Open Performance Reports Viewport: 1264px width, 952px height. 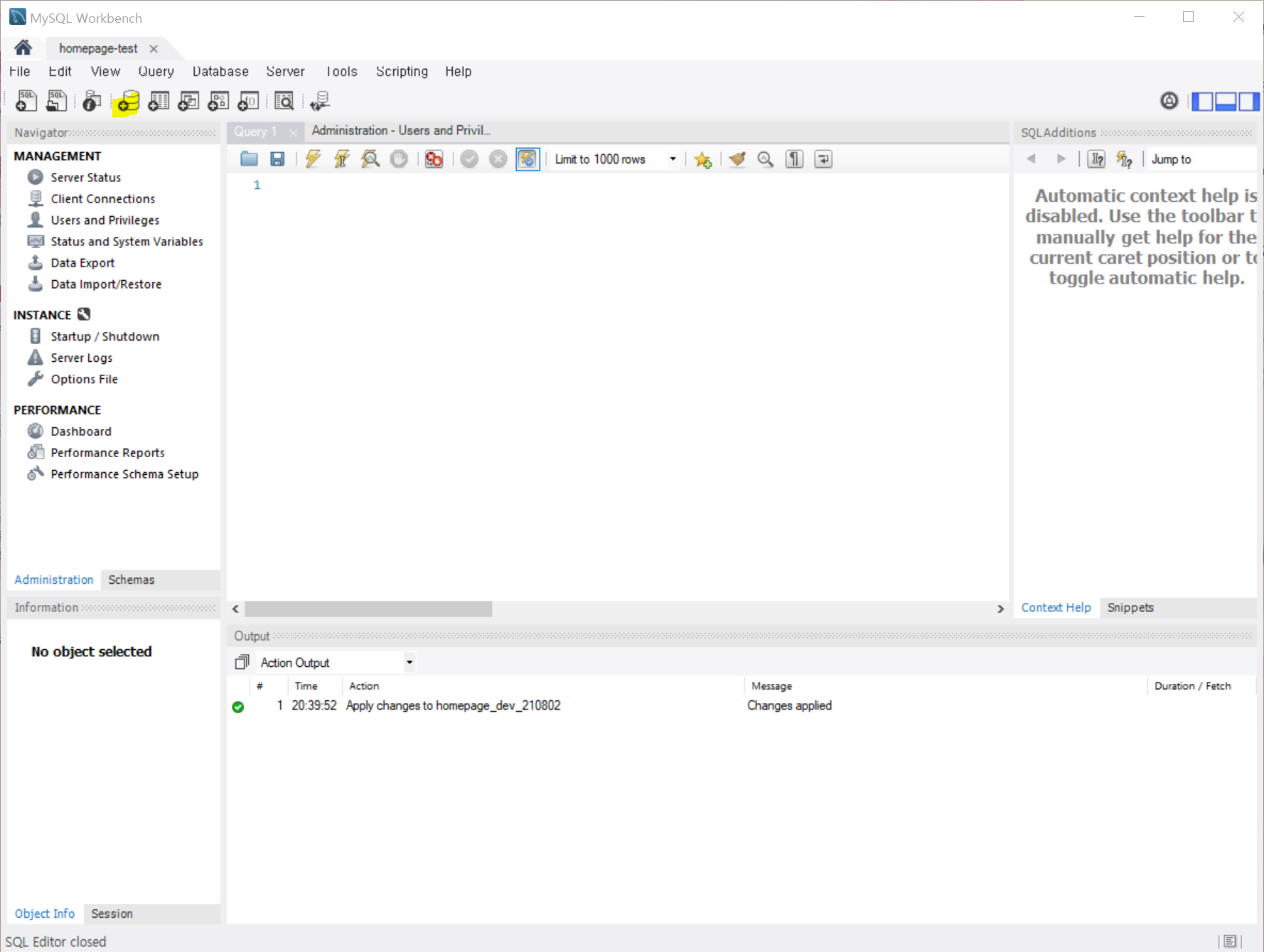click(107, 452)
